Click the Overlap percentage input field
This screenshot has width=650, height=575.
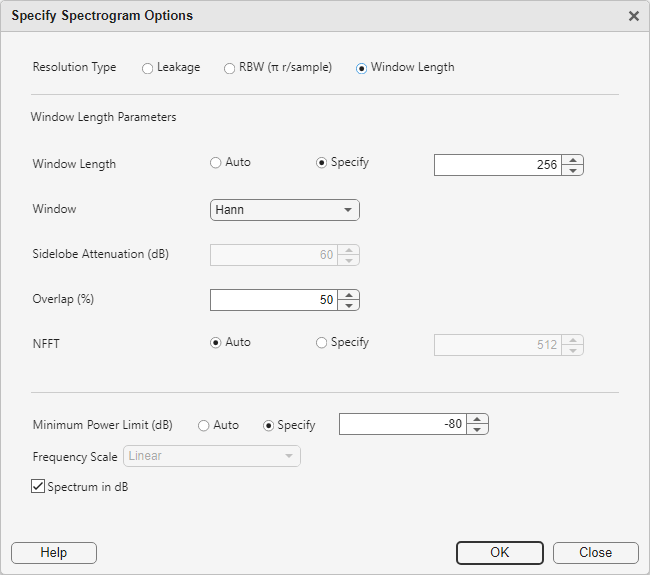[273, 300]
